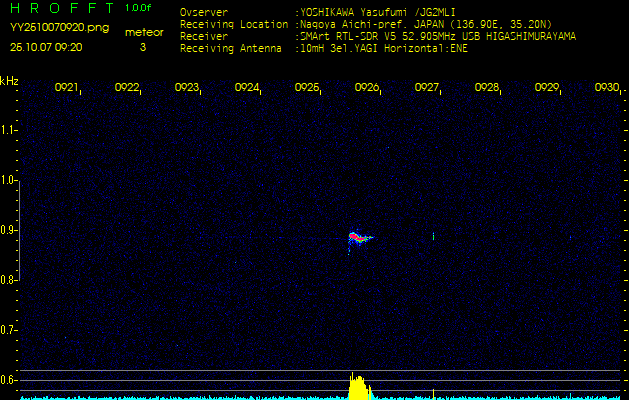This screenshot has width=629, height=400.
Task: Click the 0921 time marker
Action: pyautogui.click(x=67, y=87)
